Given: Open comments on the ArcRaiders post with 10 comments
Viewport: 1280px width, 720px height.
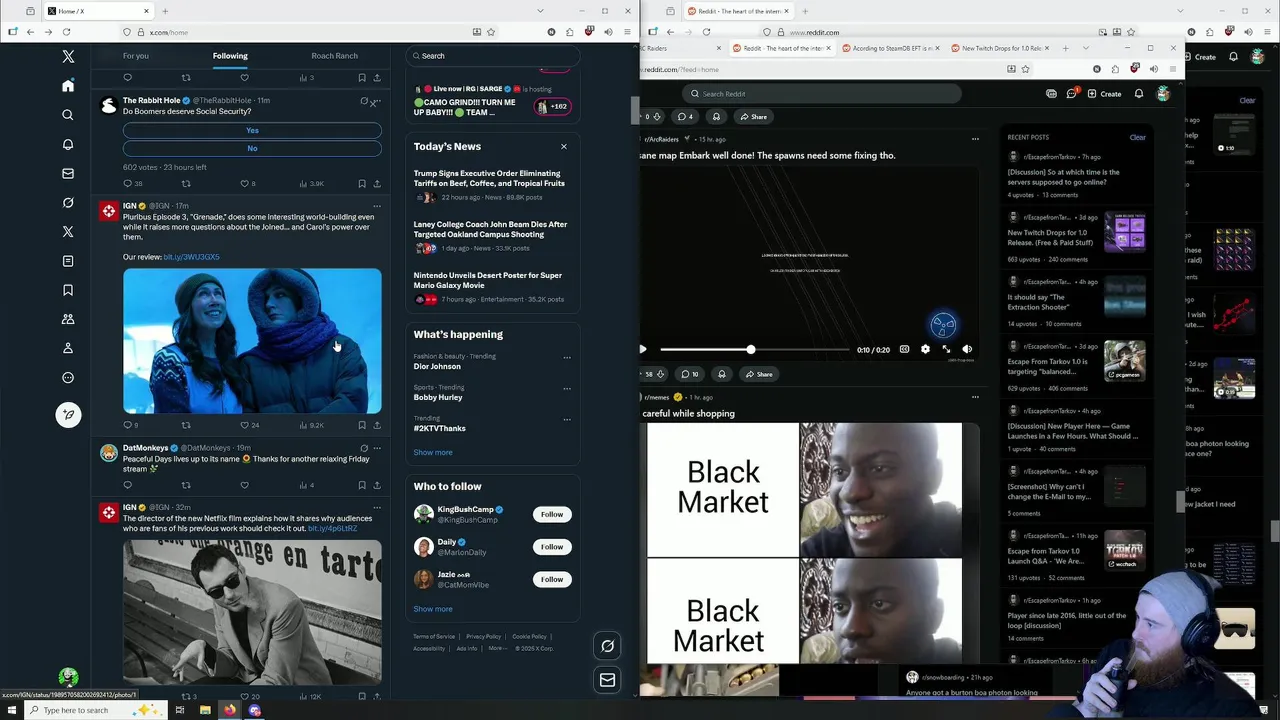Looking at the screenshot, I should [690, 374].
